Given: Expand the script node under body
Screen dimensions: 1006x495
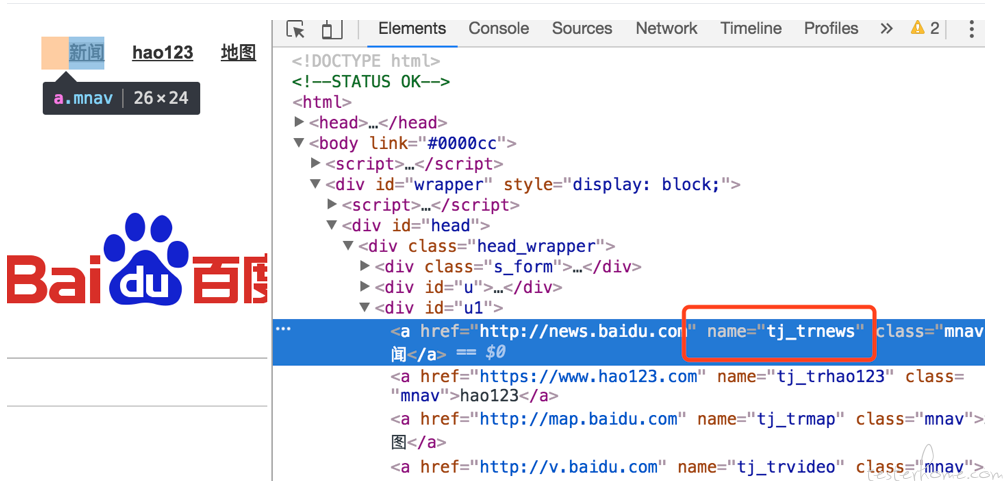Looking at the screenshot, I should 316,163.
